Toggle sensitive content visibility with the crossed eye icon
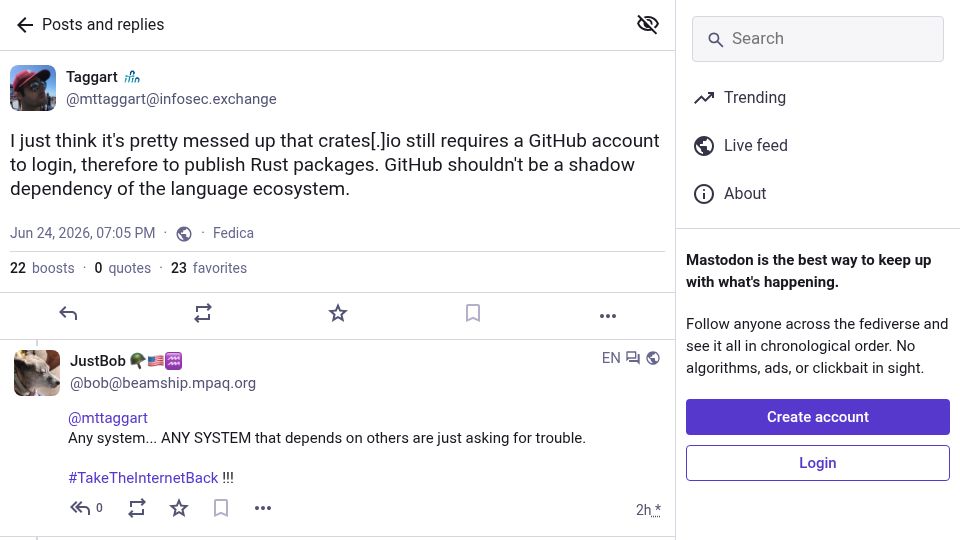The height and width of the screenshot is (540, 960). 647,24
